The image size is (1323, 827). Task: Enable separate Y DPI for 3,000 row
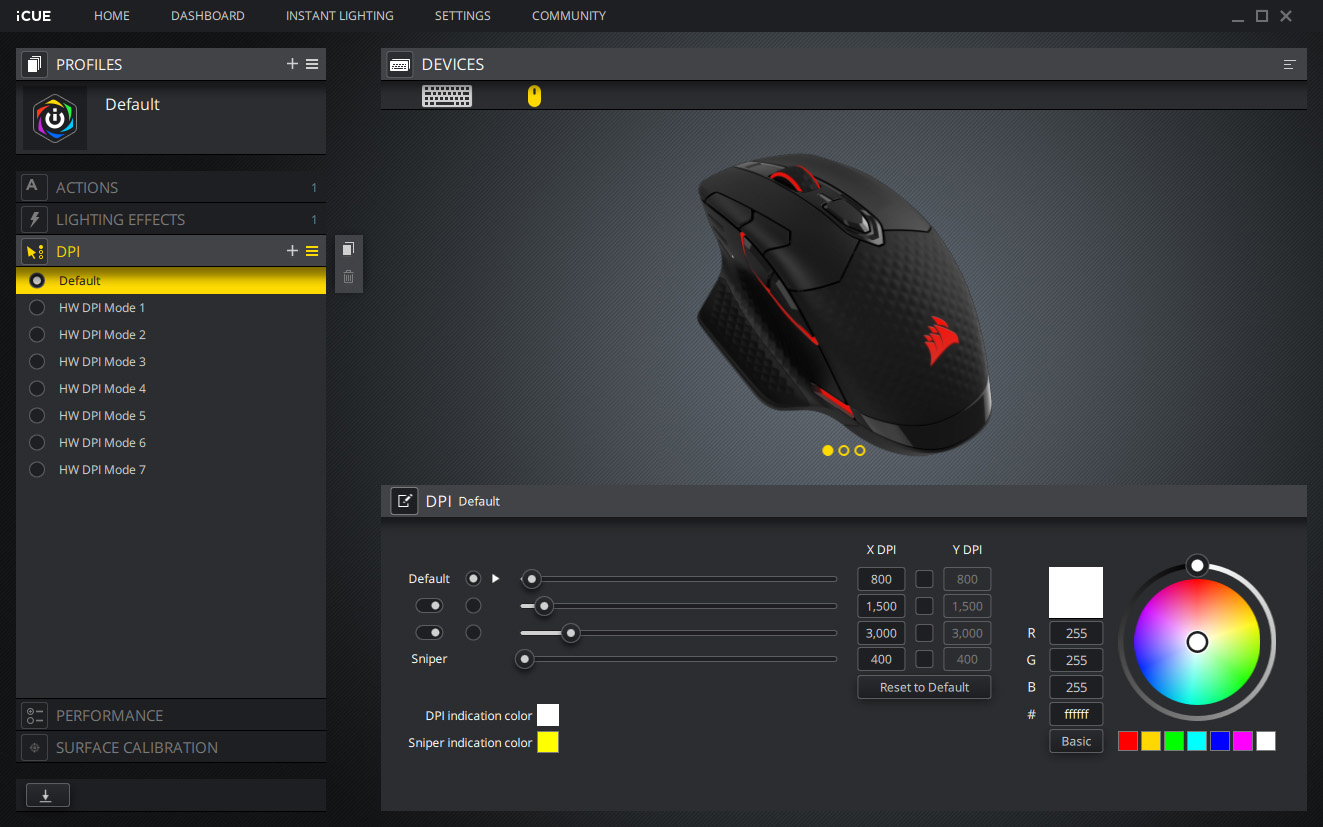pyautogui.click(x=924, y=632)
